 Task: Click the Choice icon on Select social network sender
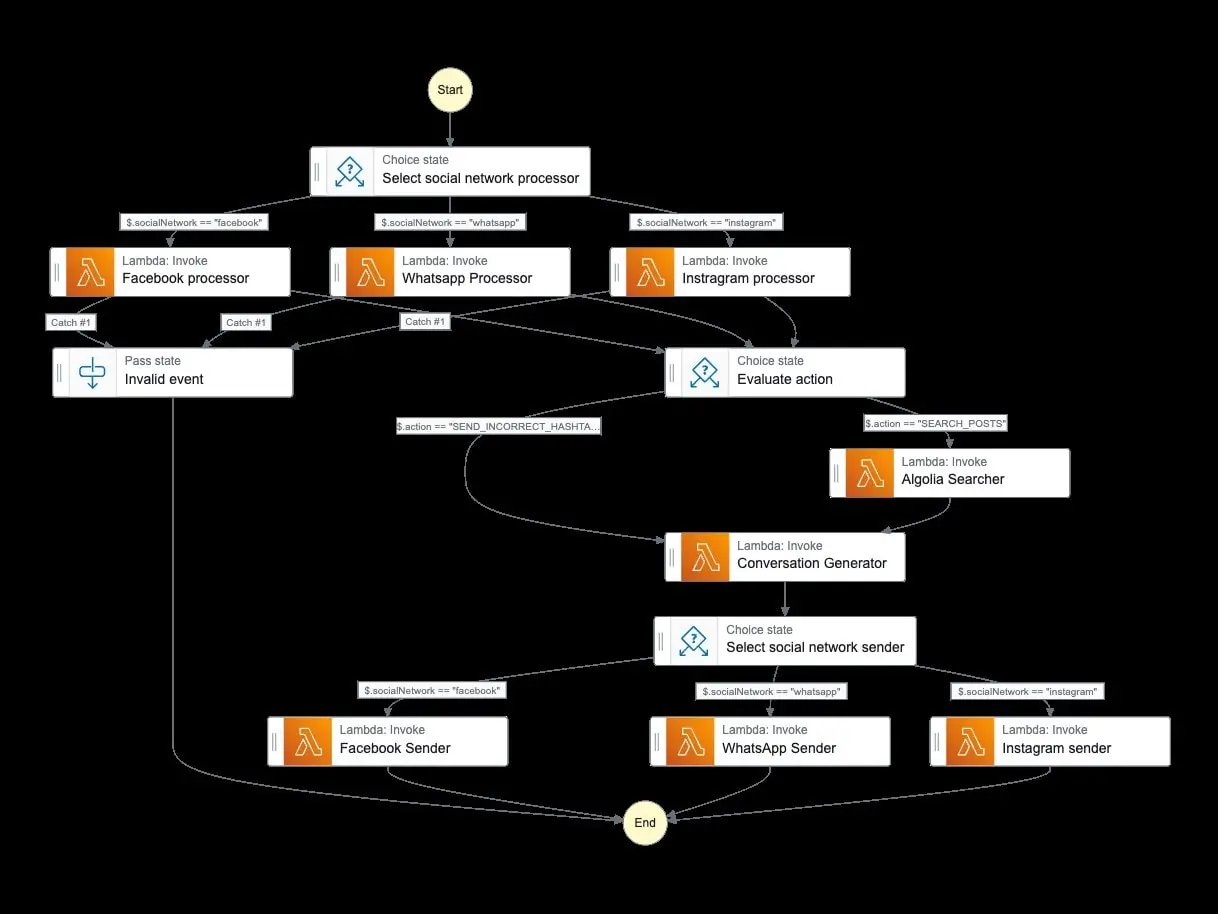point(694,641)
